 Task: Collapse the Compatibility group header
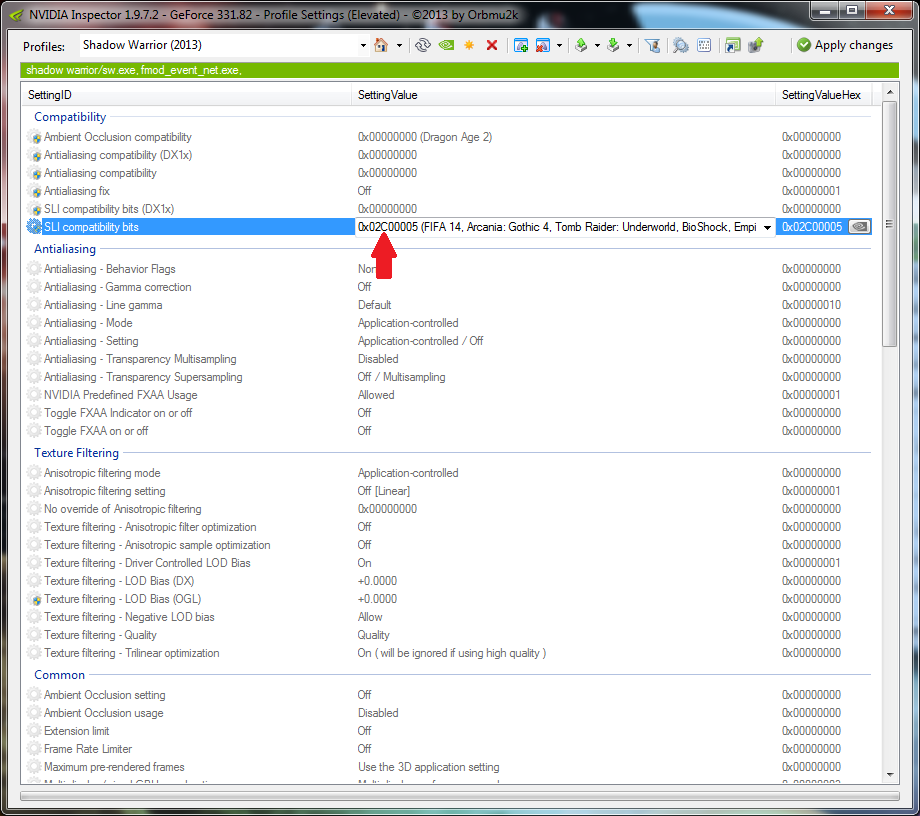[x=70, y=117]
